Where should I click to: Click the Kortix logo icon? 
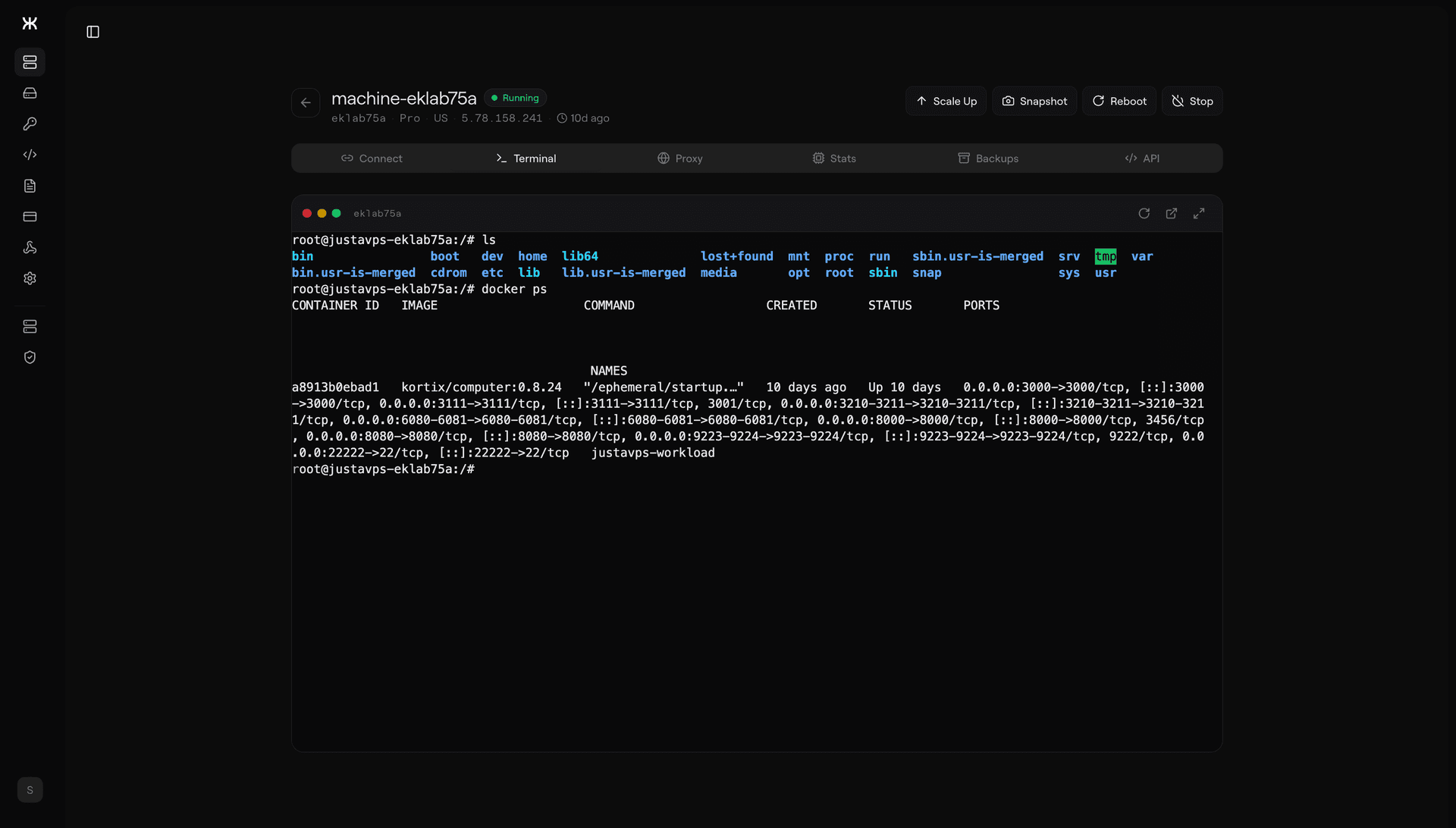(x=30, y=24)
